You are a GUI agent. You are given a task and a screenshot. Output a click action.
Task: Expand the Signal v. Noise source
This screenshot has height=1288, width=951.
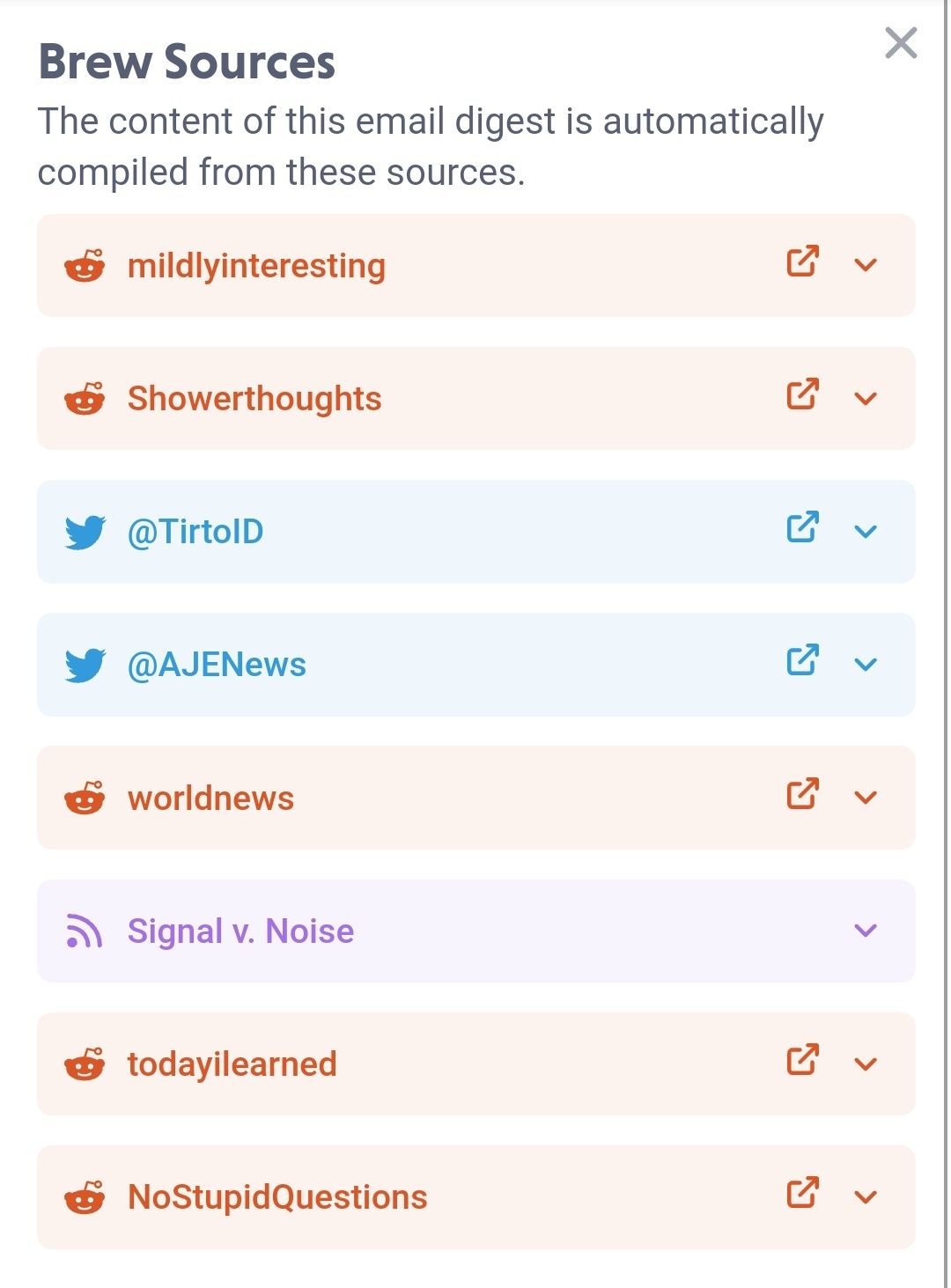(866, 931)
